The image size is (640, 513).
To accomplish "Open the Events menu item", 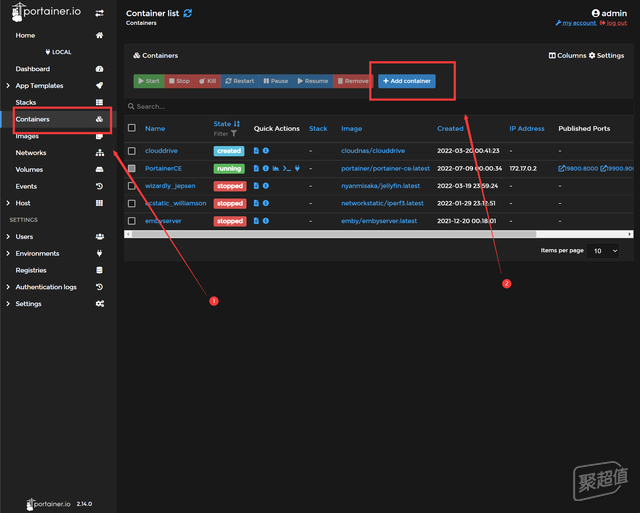I will click(x=27, y=186).
